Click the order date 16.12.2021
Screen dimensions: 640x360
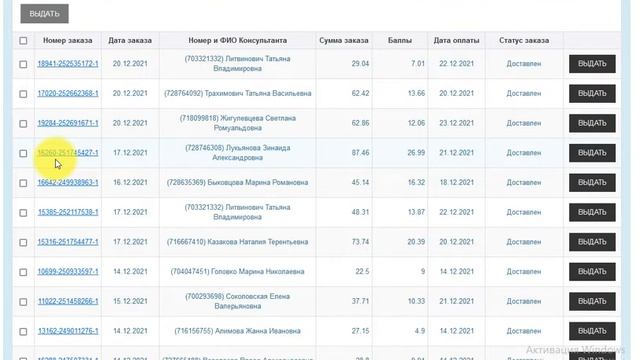[x=130, y=182]
